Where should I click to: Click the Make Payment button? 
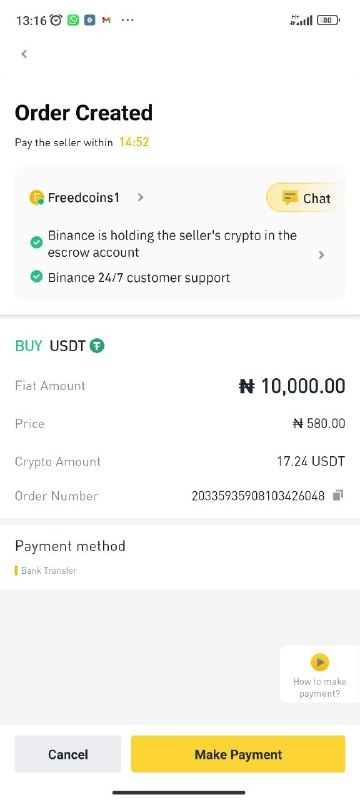(238, 754)
